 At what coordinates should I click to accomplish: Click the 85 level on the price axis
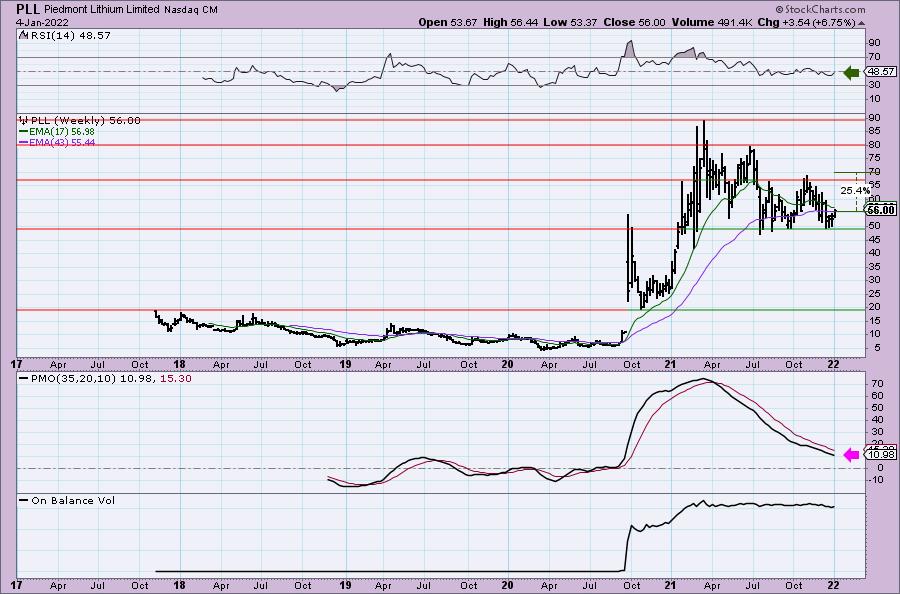point(875,131)
